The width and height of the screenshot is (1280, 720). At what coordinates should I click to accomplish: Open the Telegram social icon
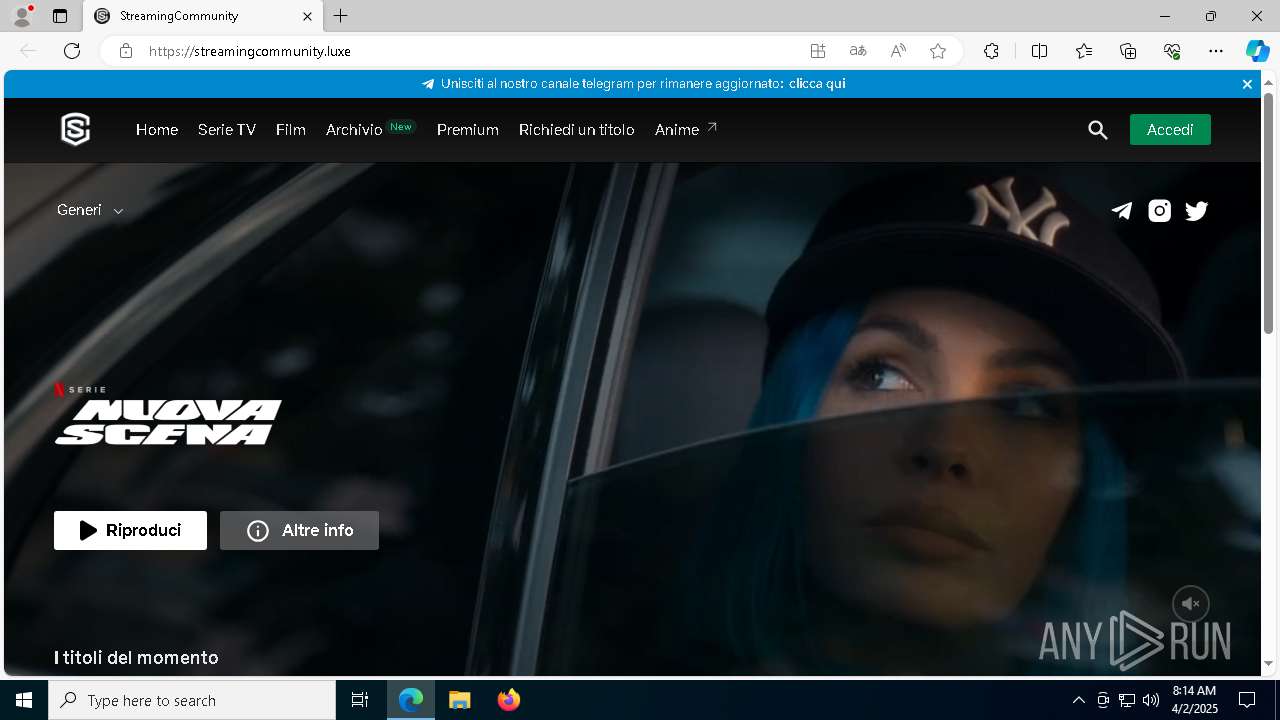coord(1122,211)
